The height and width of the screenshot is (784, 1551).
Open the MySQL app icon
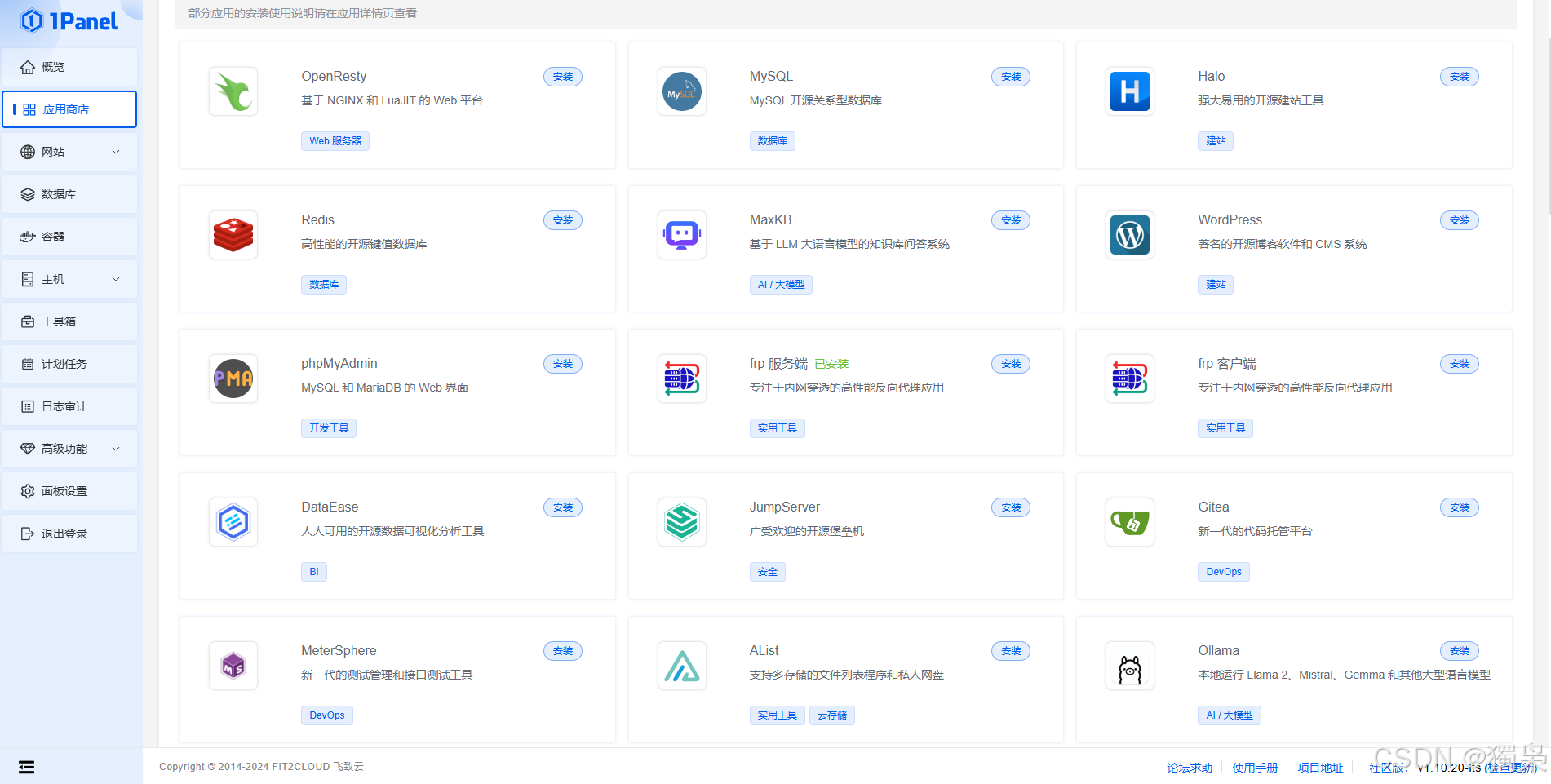click(x=682, y=91)
